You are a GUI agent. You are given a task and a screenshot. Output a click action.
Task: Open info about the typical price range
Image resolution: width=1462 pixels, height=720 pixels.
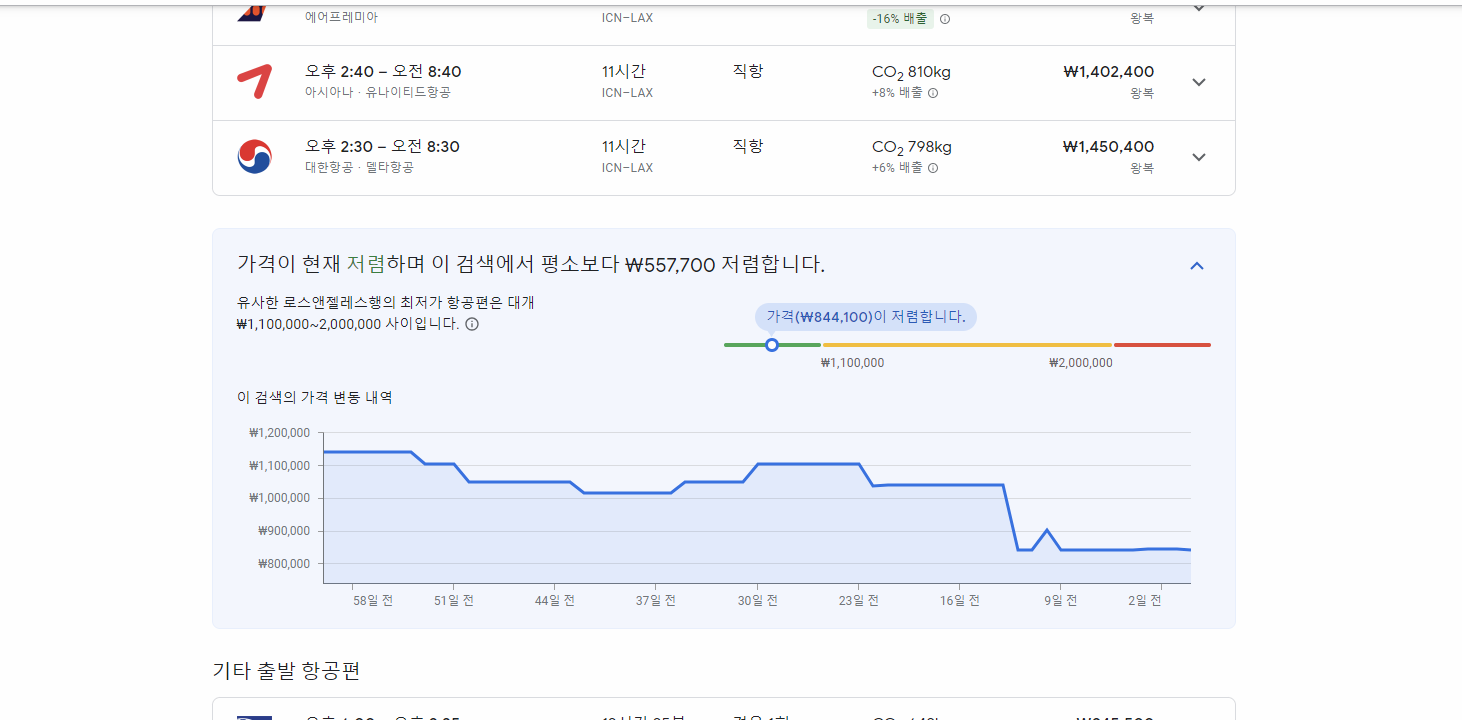pos(471,324)
